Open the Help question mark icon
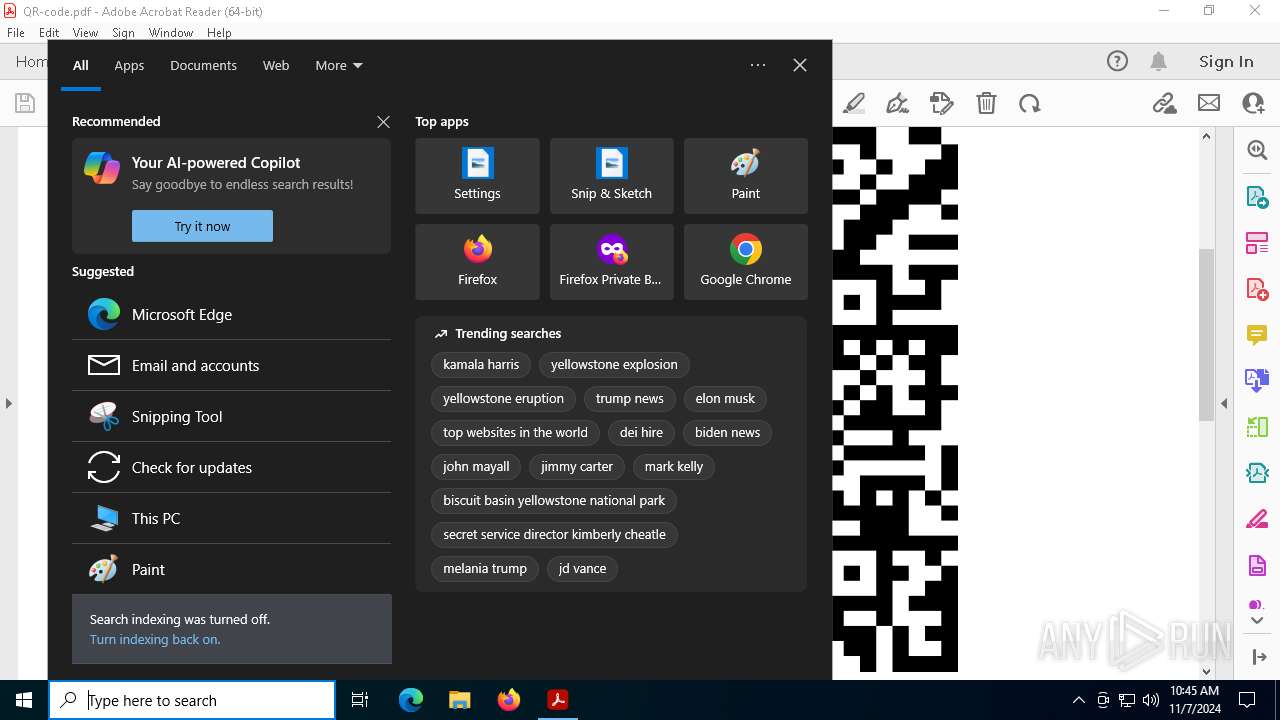This screenshot has width=1280, height=720. point(1117,61)
